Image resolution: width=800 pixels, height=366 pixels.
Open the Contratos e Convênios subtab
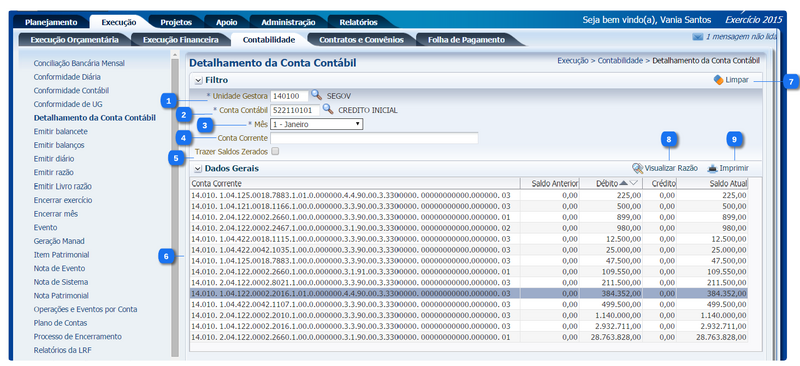361,39
